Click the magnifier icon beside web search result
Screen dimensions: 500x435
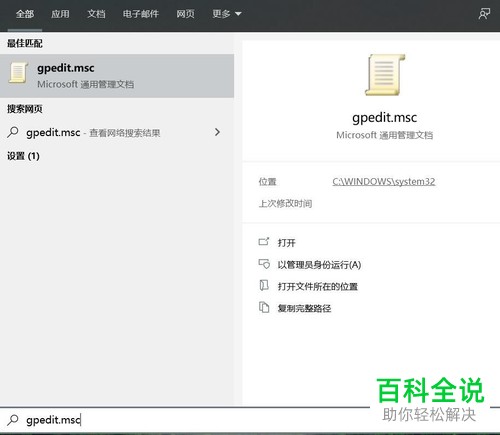[x=13, y=132]
